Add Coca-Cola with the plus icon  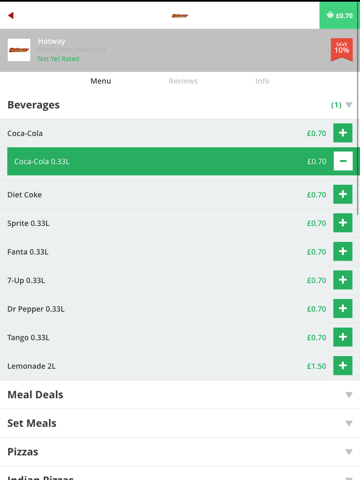tap(343, 133)
